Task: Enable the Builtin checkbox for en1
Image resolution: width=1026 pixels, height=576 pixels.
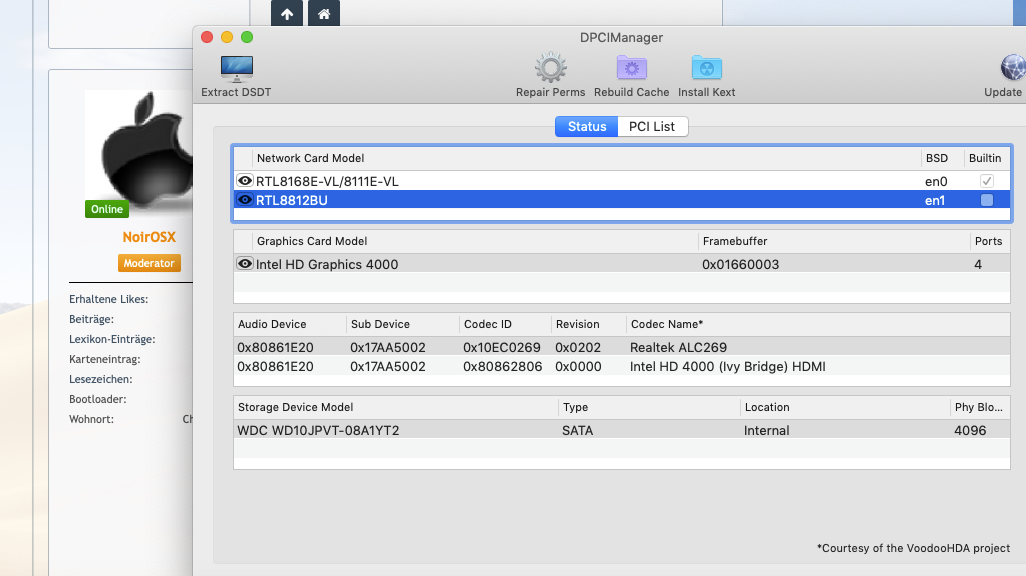Action: (x=986, y=200)
